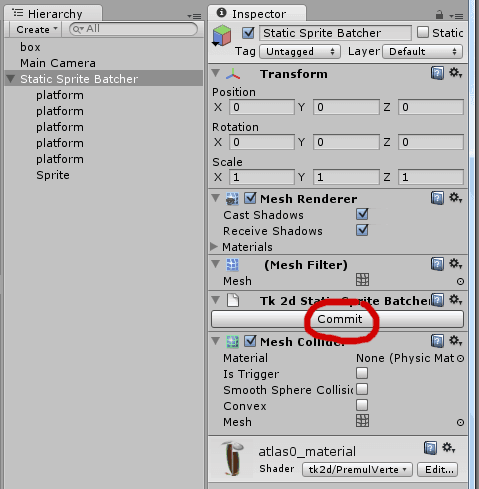Toggle Cast Shadows checkbox
This screenshot has width=479, height=489.
tap(362, 214)
